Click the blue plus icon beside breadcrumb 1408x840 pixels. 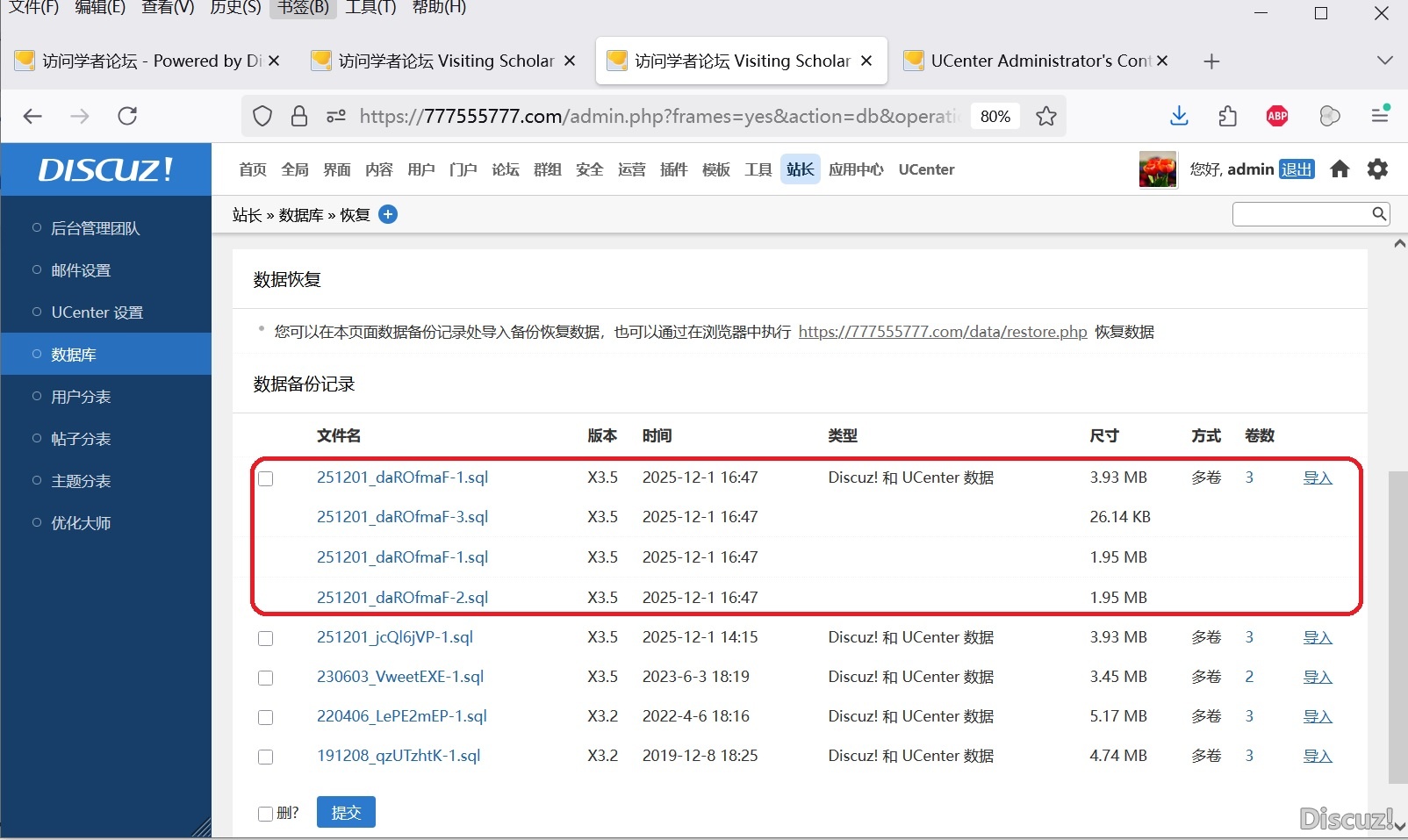pos(388,214)
